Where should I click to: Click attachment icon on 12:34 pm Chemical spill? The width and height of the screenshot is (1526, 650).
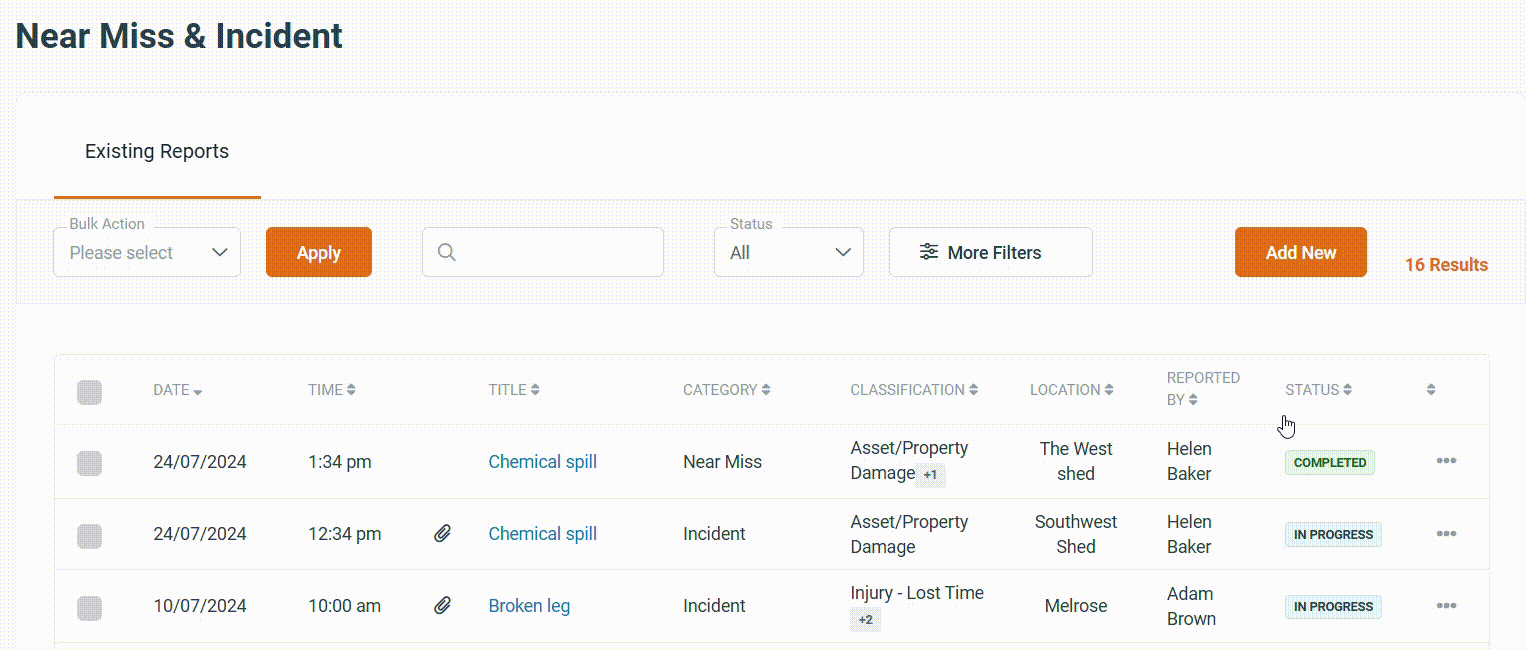coord(442,534)
